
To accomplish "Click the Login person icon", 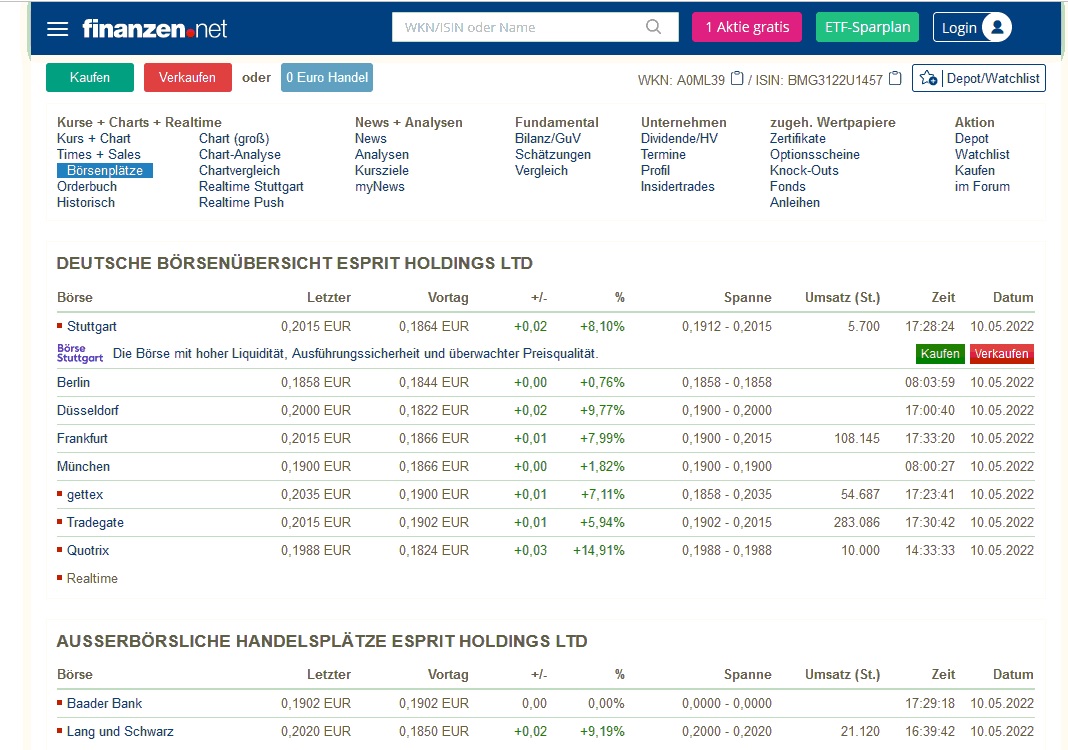I will point(995,27).
